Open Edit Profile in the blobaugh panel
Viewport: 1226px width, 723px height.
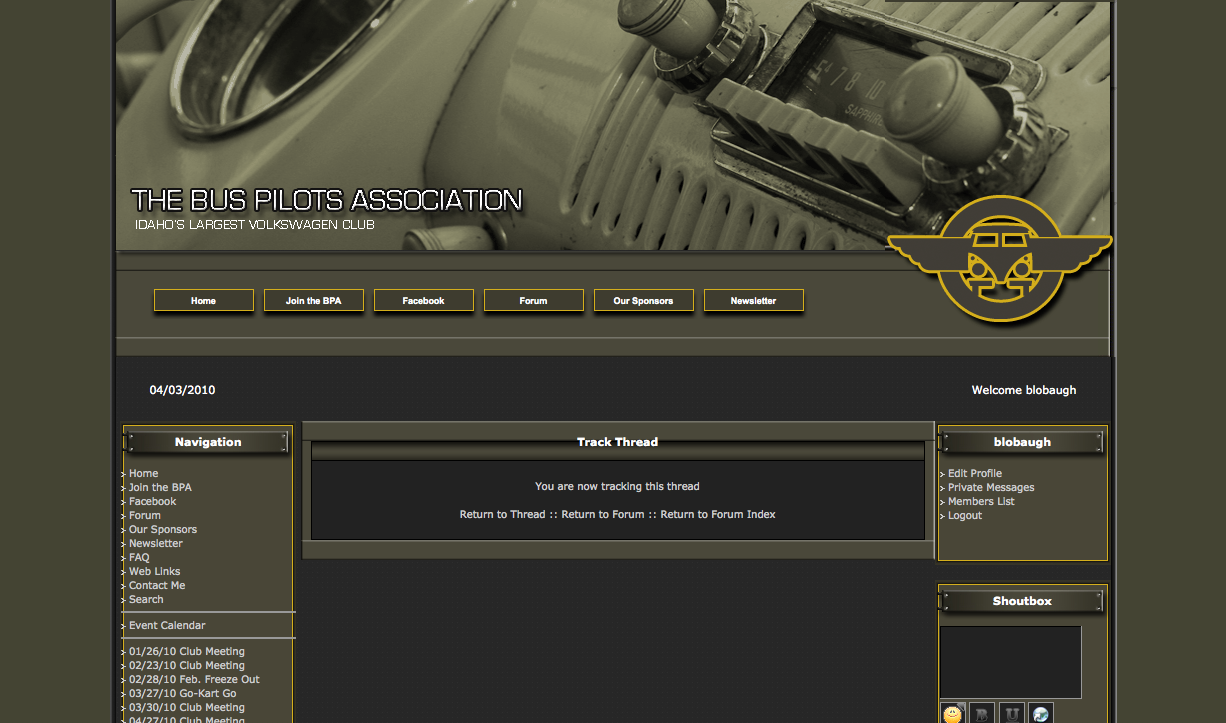click(x=974, y=474)
